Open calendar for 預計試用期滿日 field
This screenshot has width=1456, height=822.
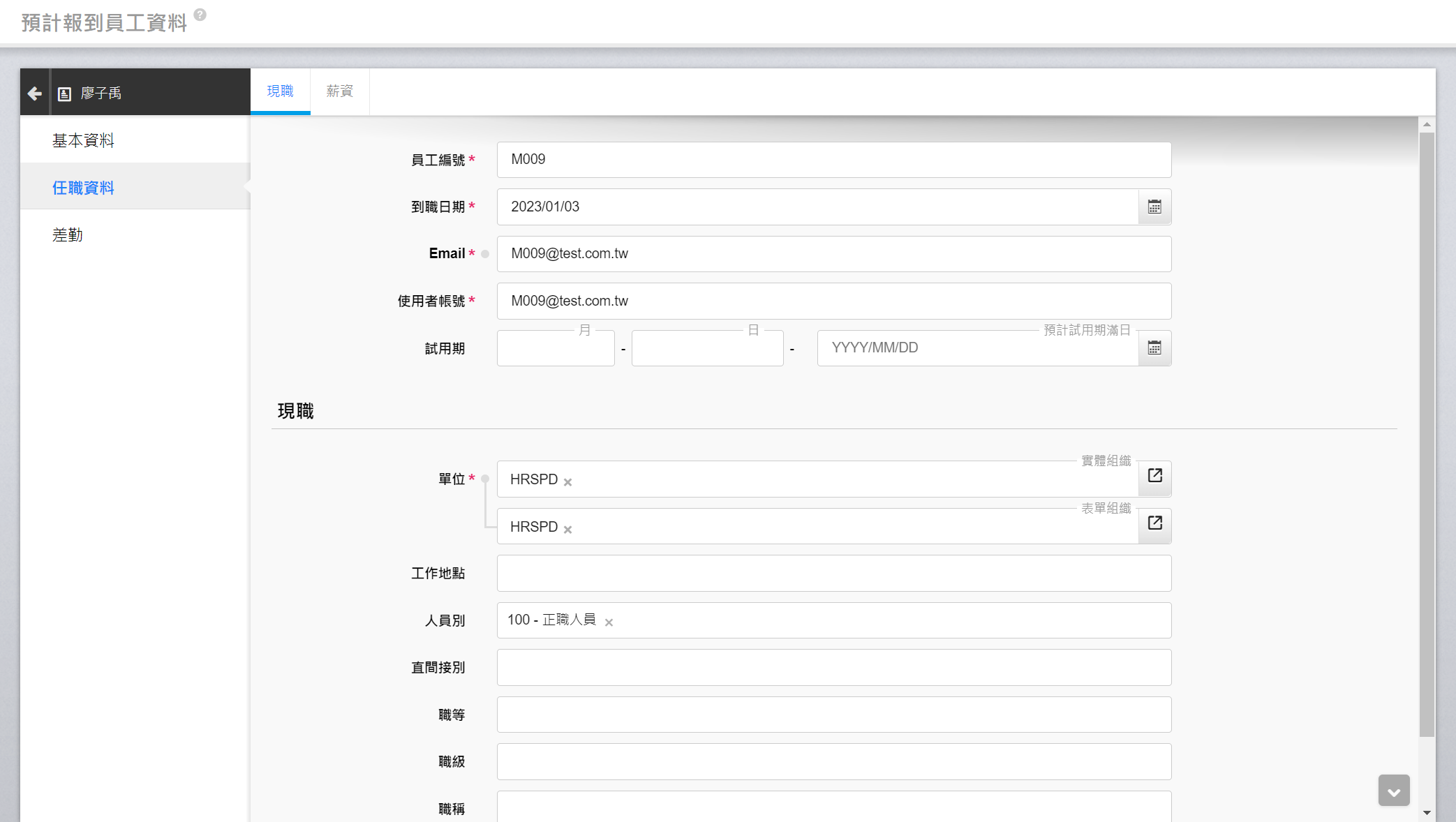pyautogui.click(x=1154, y=348)
